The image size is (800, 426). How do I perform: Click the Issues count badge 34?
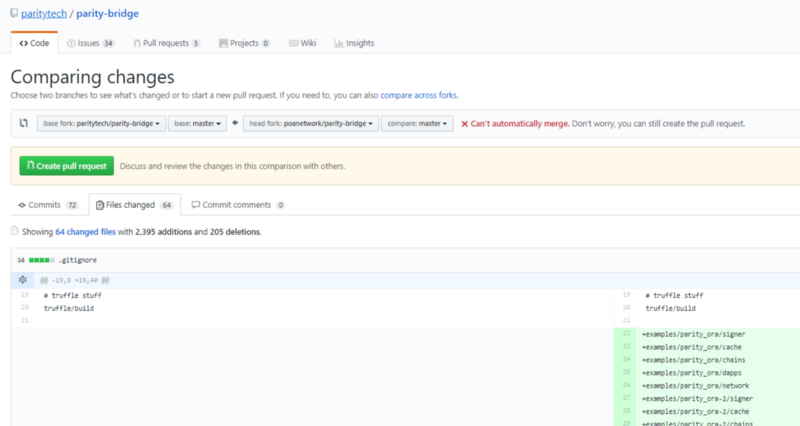[x=108, y=43]
